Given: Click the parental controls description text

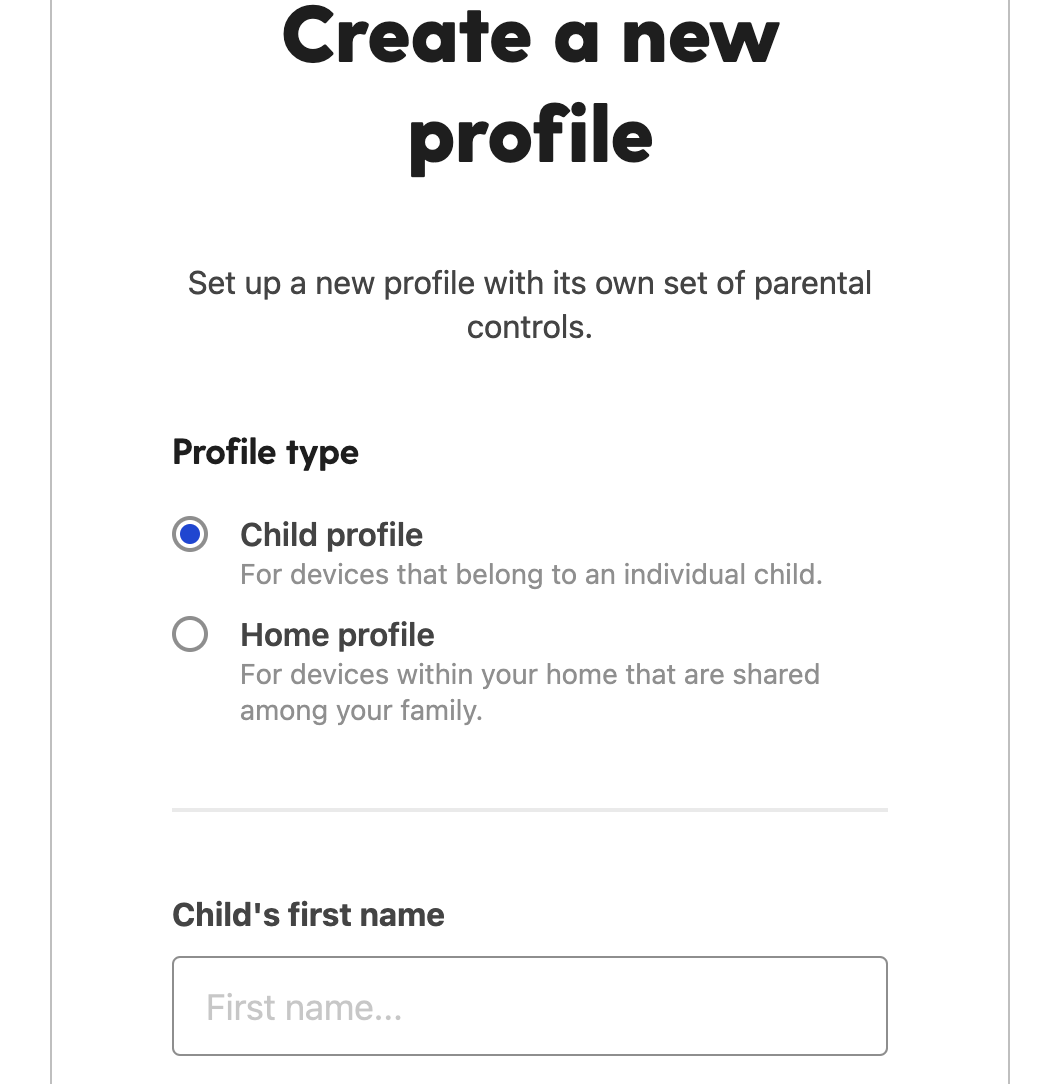Looking at the screenshot, I should pos(529,303).
